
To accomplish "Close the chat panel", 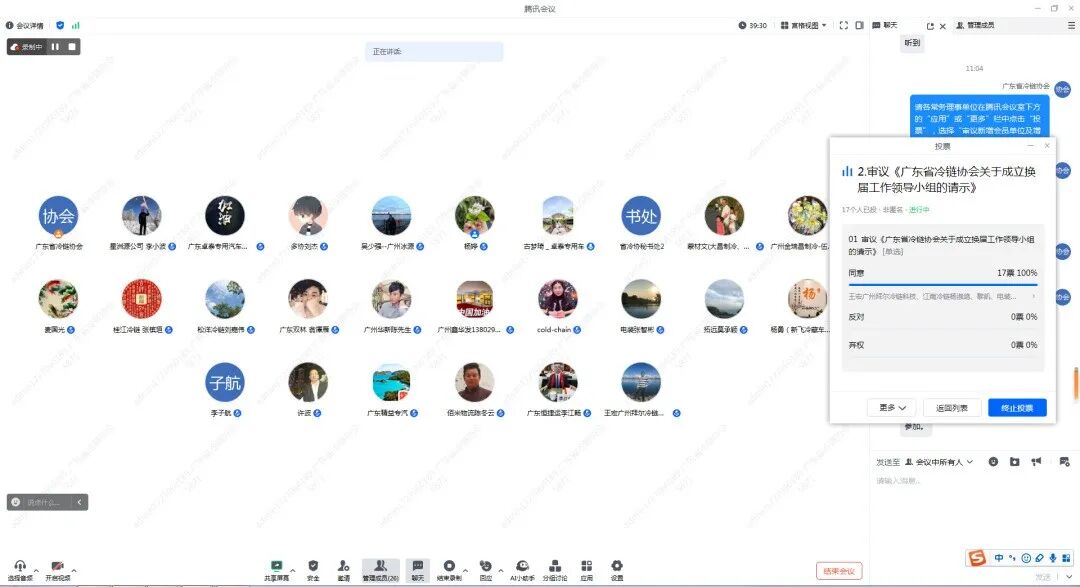I will point(943,26).
